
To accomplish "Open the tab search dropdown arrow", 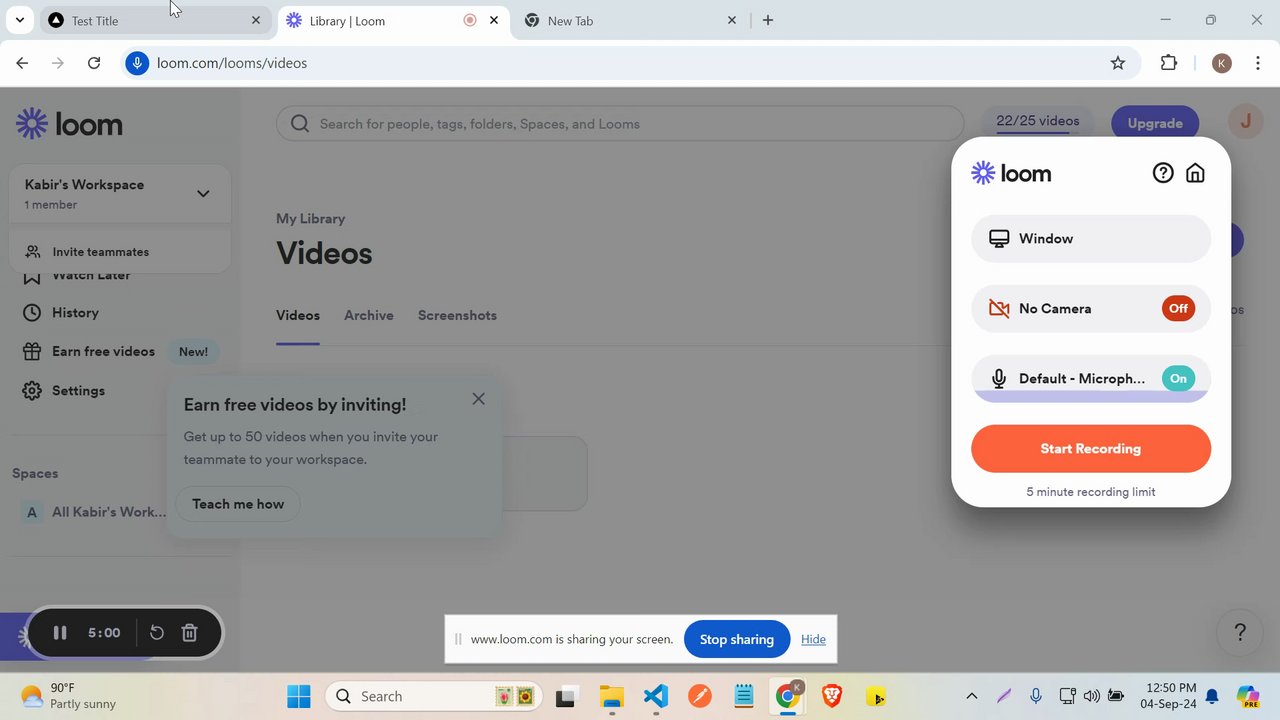I will [19, 20].
